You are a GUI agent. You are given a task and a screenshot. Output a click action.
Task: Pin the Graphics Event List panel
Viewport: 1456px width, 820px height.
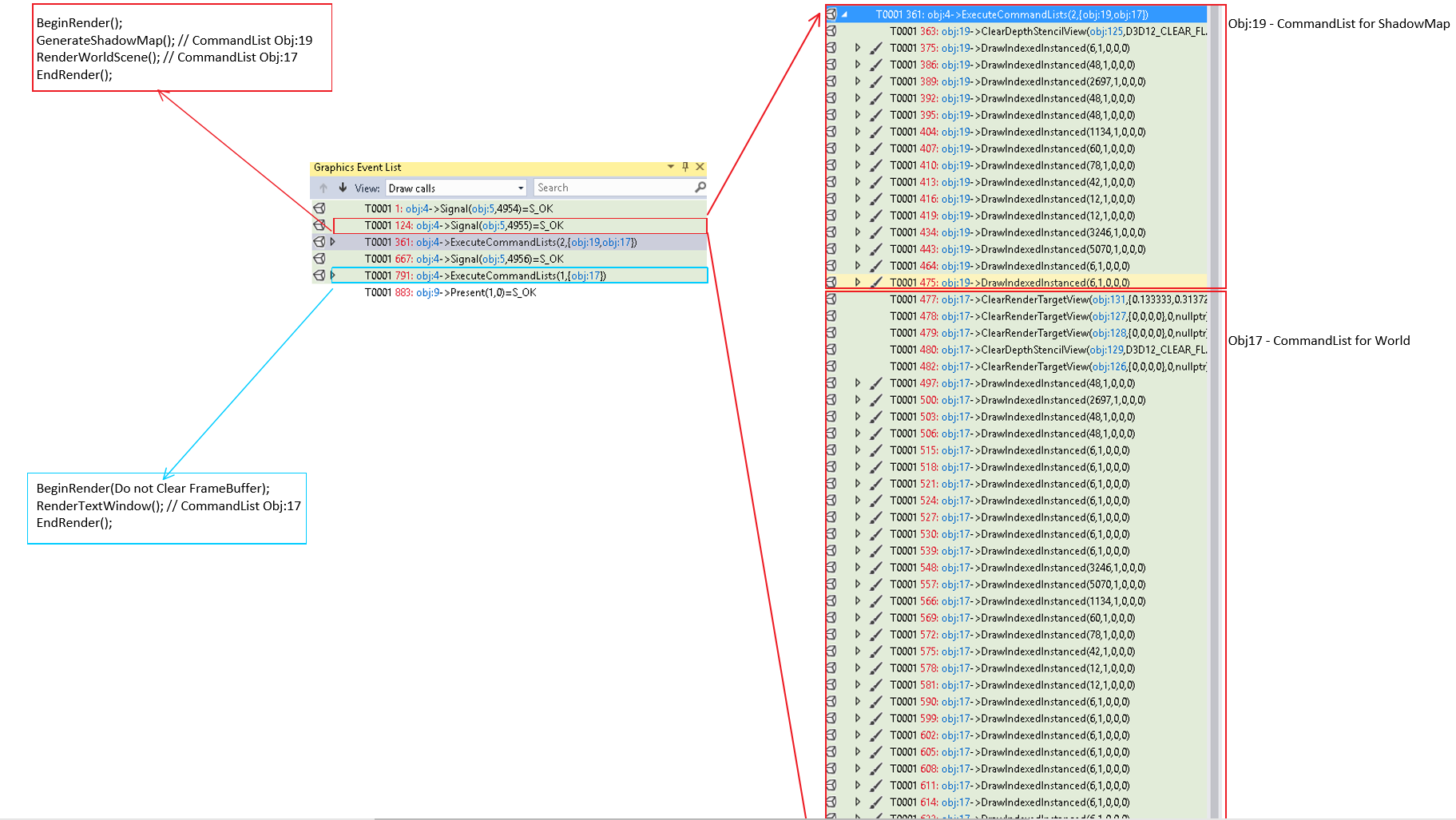pyautogui.click(x=685, y=167)
